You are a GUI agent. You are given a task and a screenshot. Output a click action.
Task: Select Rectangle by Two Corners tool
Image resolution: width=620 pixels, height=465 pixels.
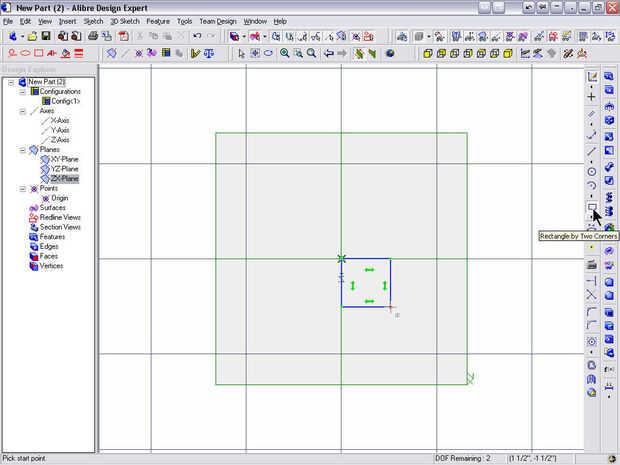pos(592,207)
